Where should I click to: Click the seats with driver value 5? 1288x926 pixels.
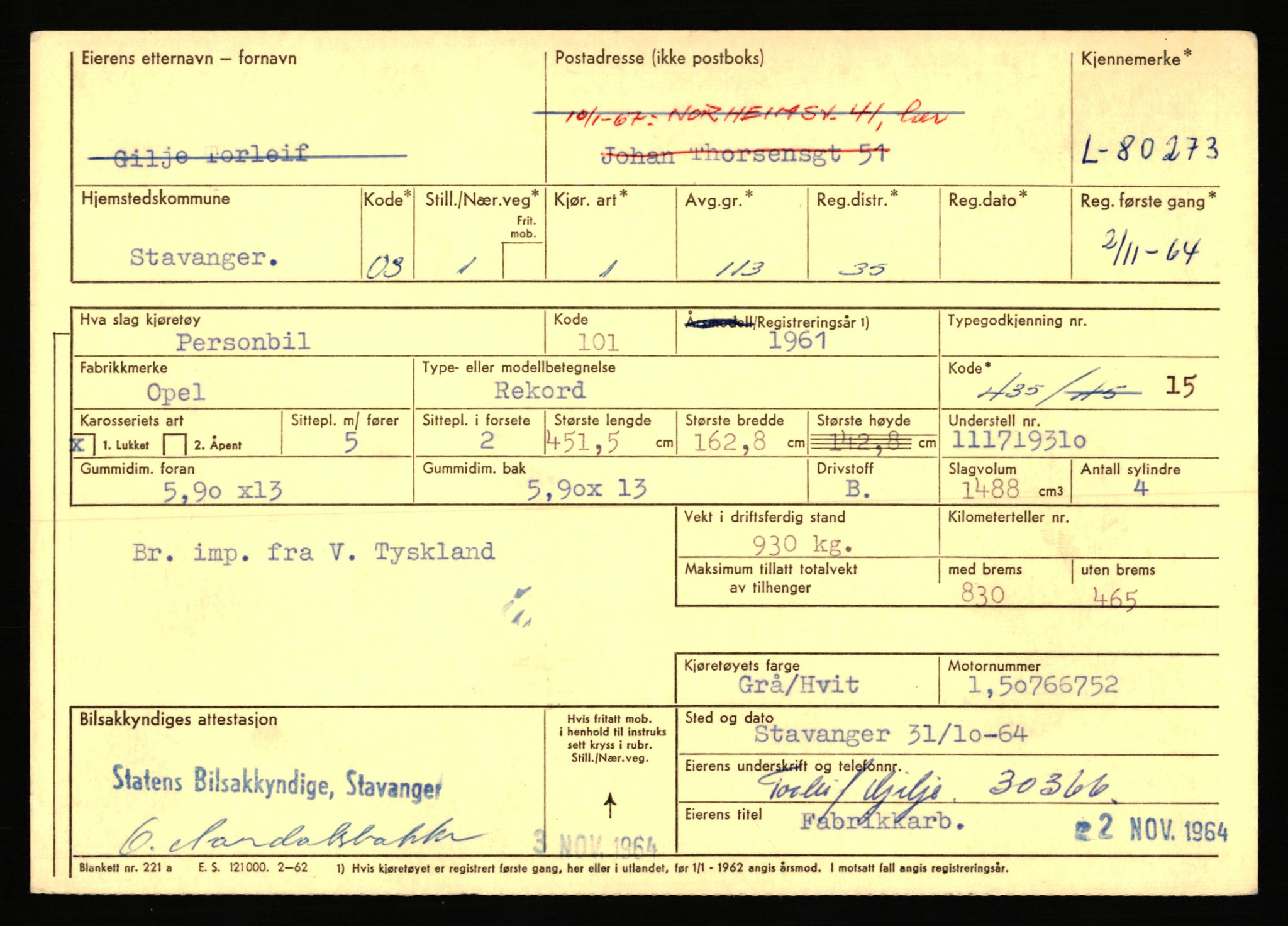tap(351, 442)
